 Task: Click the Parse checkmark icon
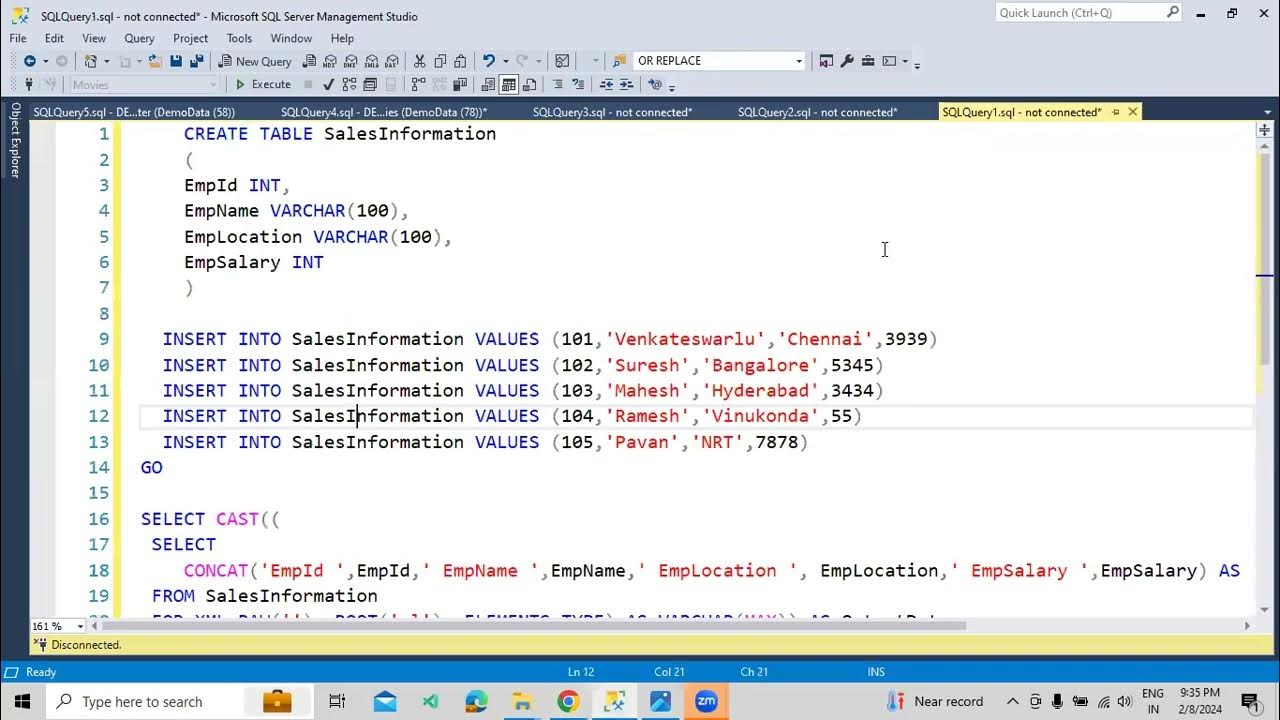(328, 84)
